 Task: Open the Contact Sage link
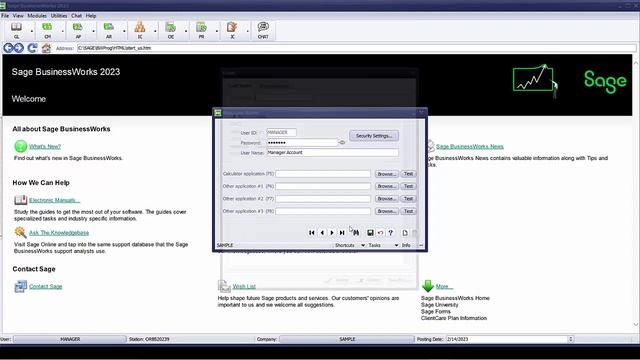pyautogui.click(x=46, y=287)
